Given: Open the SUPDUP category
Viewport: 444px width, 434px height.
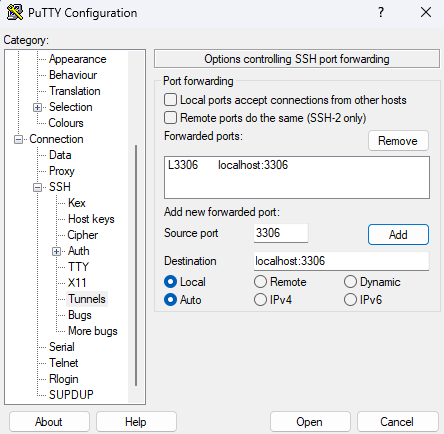Looking at the screenshot, I should pos(71,395).
